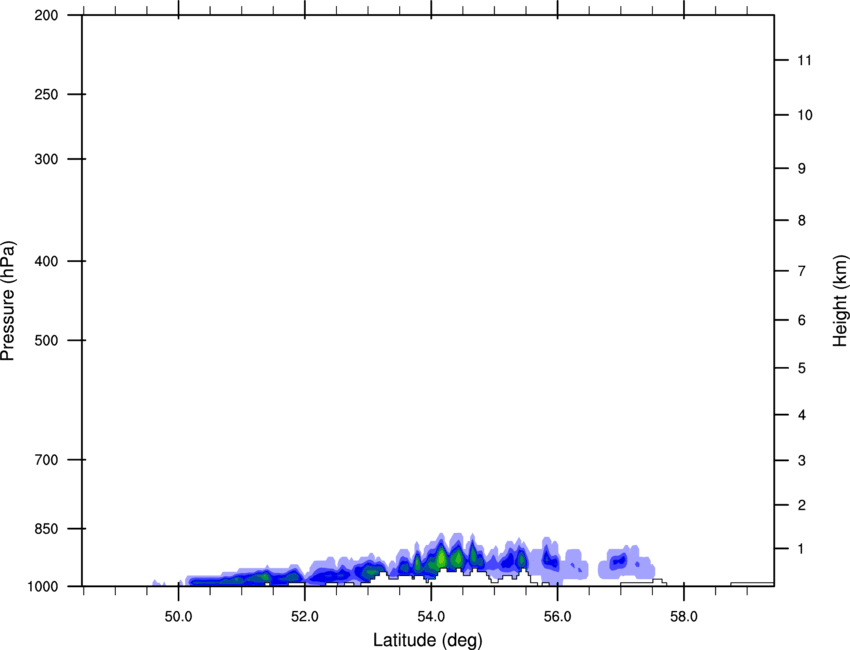The image size is (850, 650).
Task: Click the 1 km height label
Action: pos(802,549)
